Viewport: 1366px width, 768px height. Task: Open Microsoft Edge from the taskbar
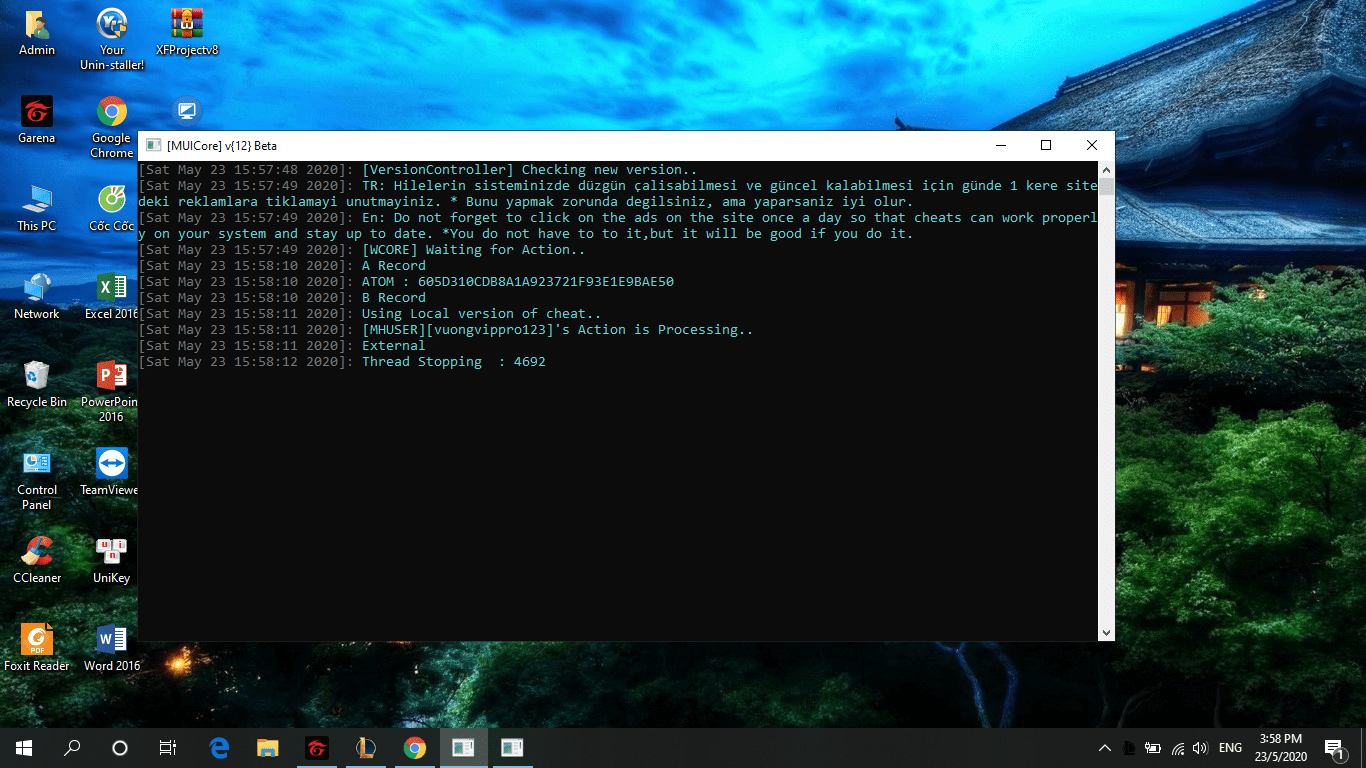(219, 748)
